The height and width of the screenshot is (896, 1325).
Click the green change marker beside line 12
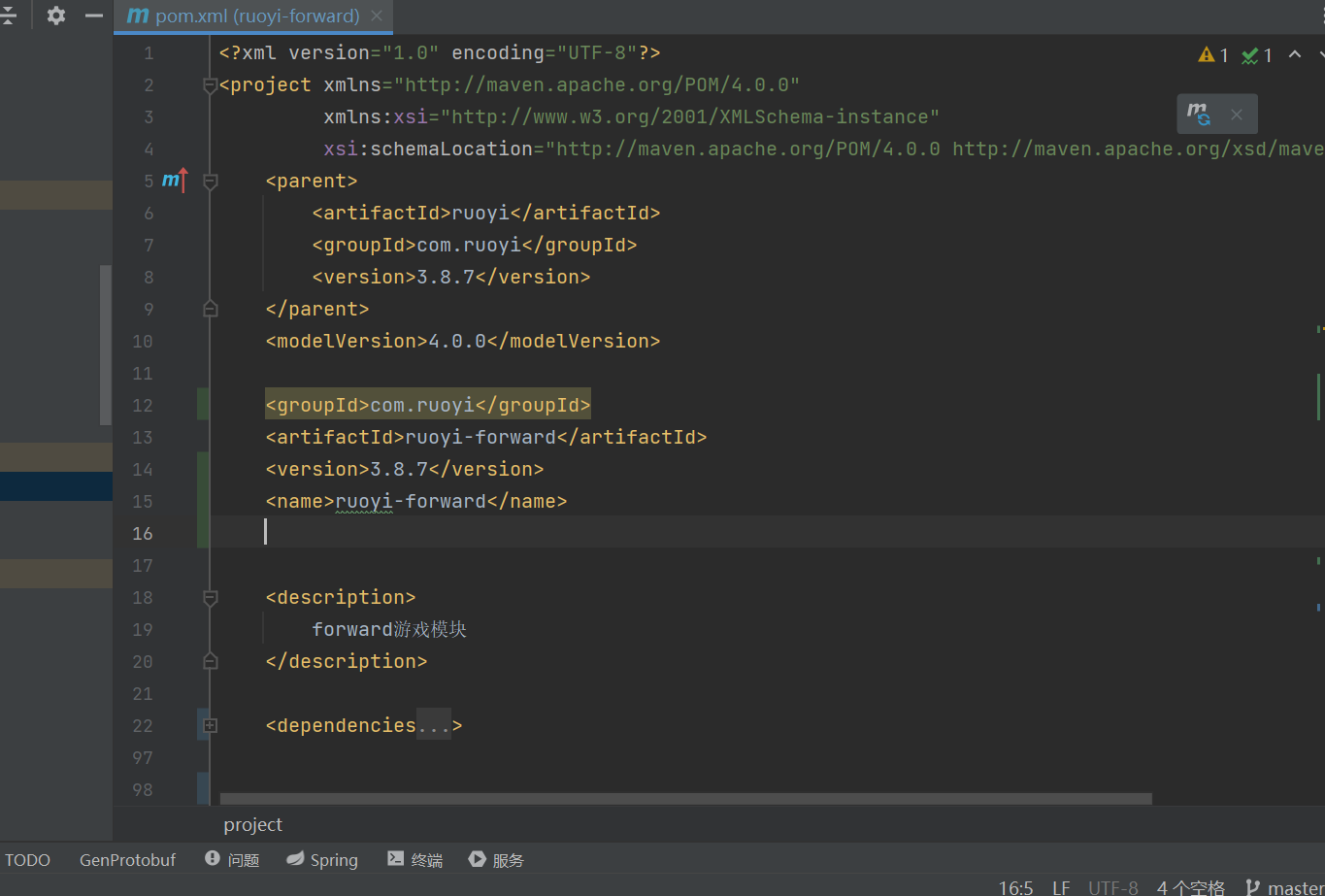click(x=203, y=404)
